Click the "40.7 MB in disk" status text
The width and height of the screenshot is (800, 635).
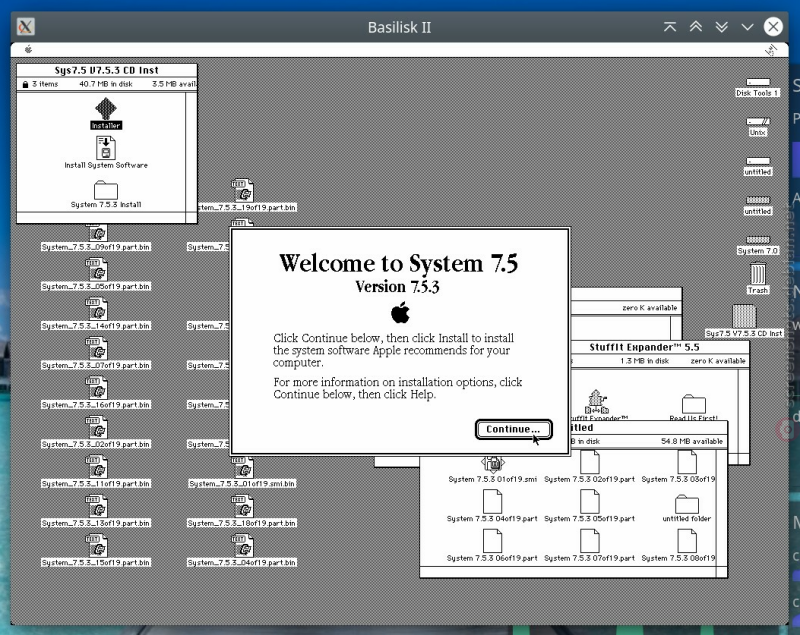(x=106, y=84)
